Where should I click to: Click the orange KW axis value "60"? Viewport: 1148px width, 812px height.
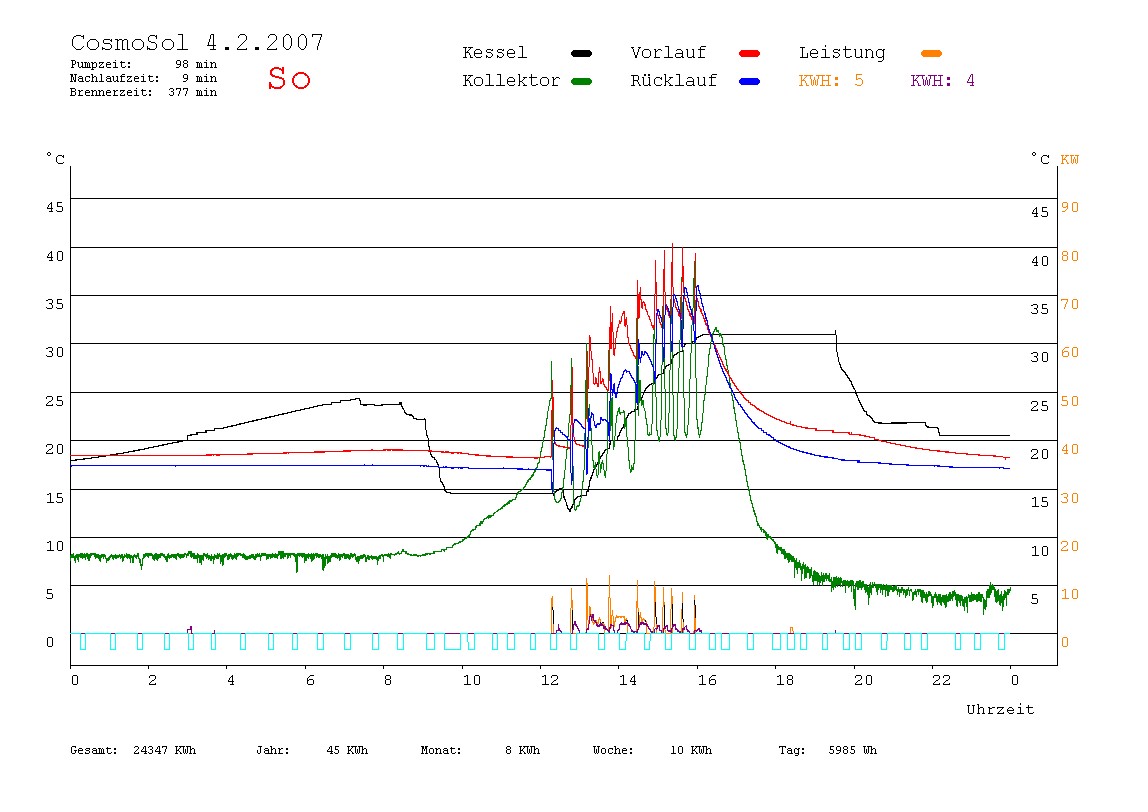tap(1070, 352)
